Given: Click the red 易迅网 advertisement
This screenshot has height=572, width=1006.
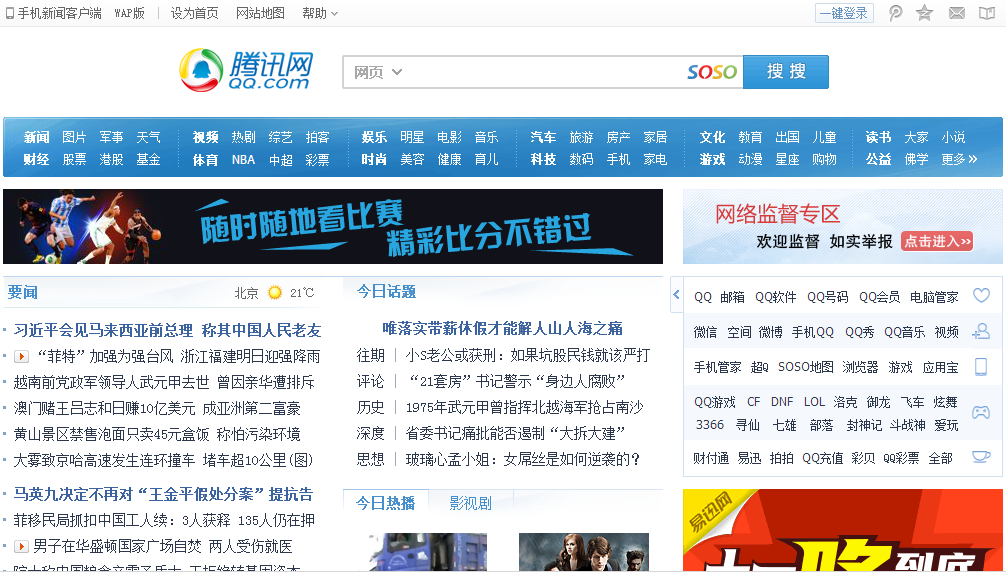Looking at the screenshot, I should click(842, 530).
